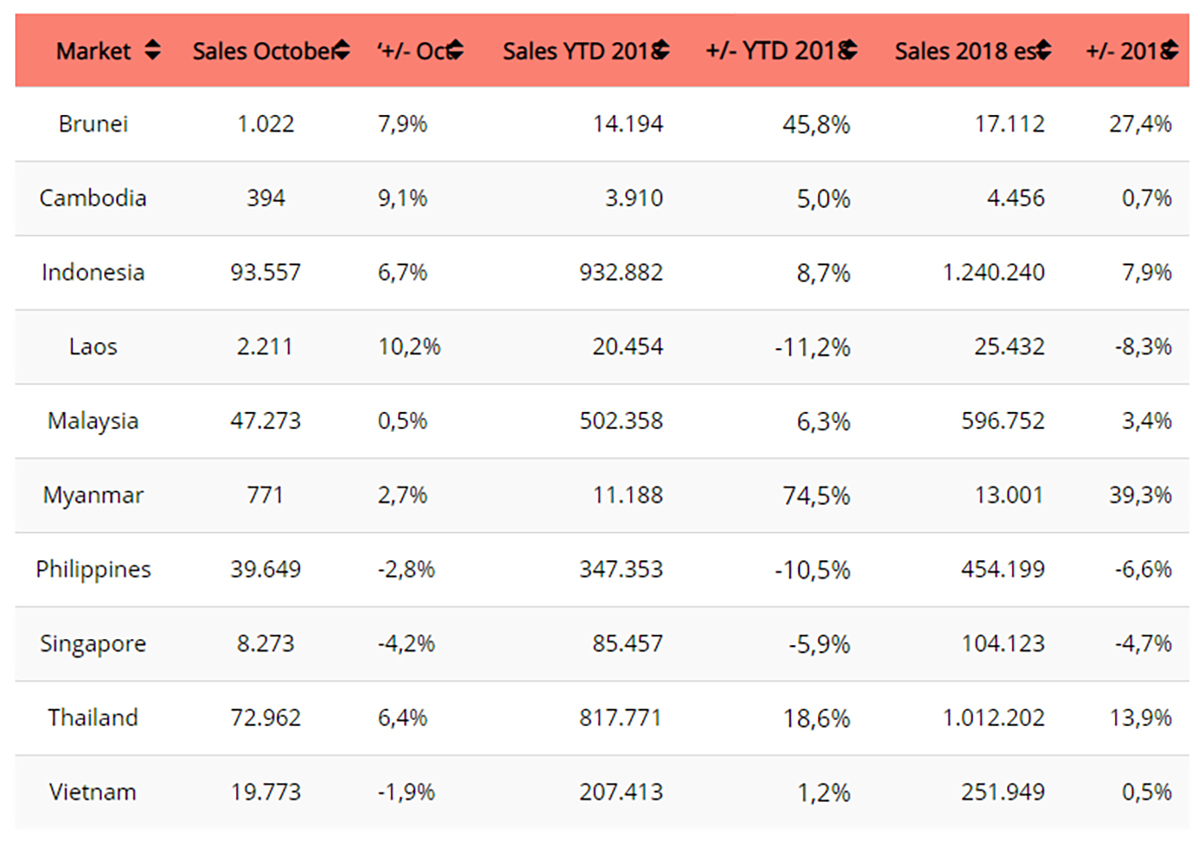Image resolution: width=1200 pixels, height=844 pixels.
Task: Click Laos October change value 10,2%
Action: (409, 347)
